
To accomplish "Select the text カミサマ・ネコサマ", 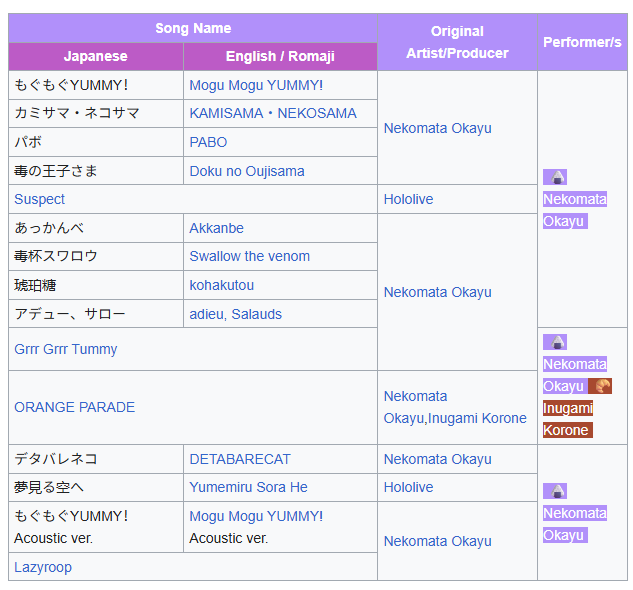I will point(77,113).
